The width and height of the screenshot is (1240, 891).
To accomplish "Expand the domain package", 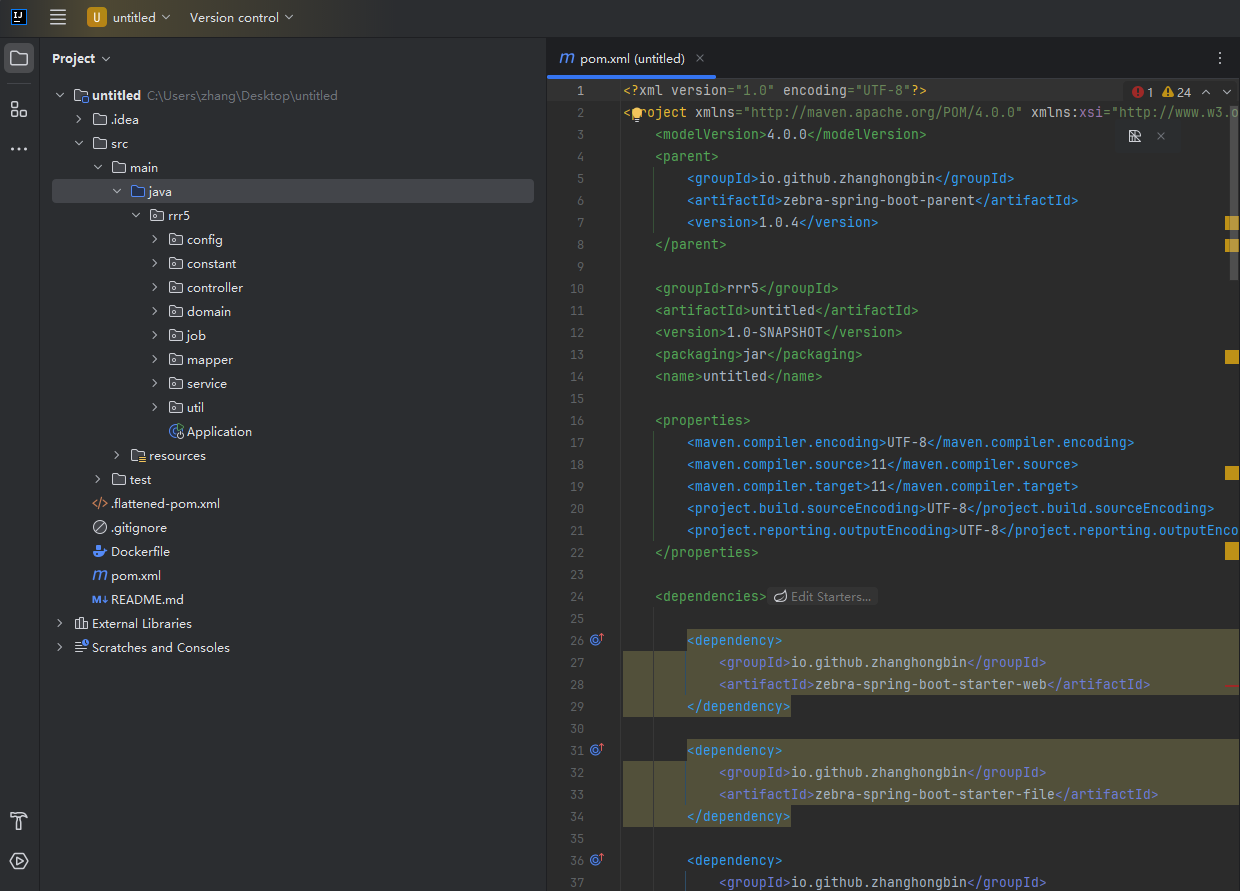I will tap(155, 312).
